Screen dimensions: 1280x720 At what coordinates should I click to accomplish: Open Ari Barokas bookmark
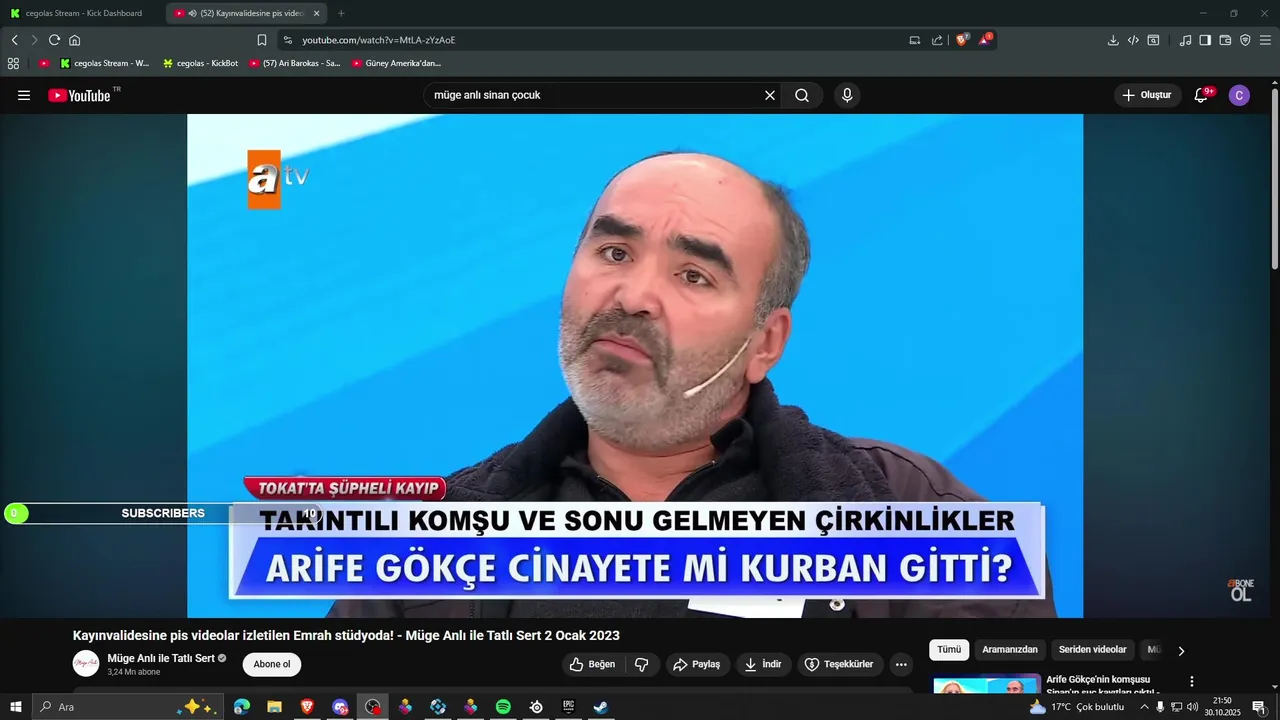[x=294, y=63]
